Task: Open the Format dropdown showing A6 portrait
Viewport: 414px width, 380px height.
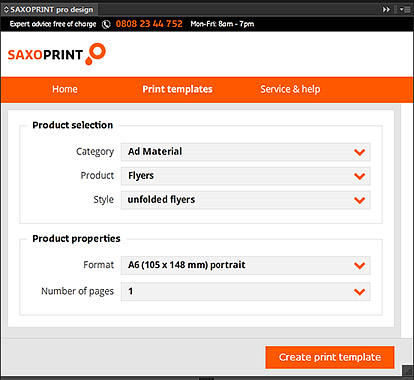Action: (x=246, y=265)
